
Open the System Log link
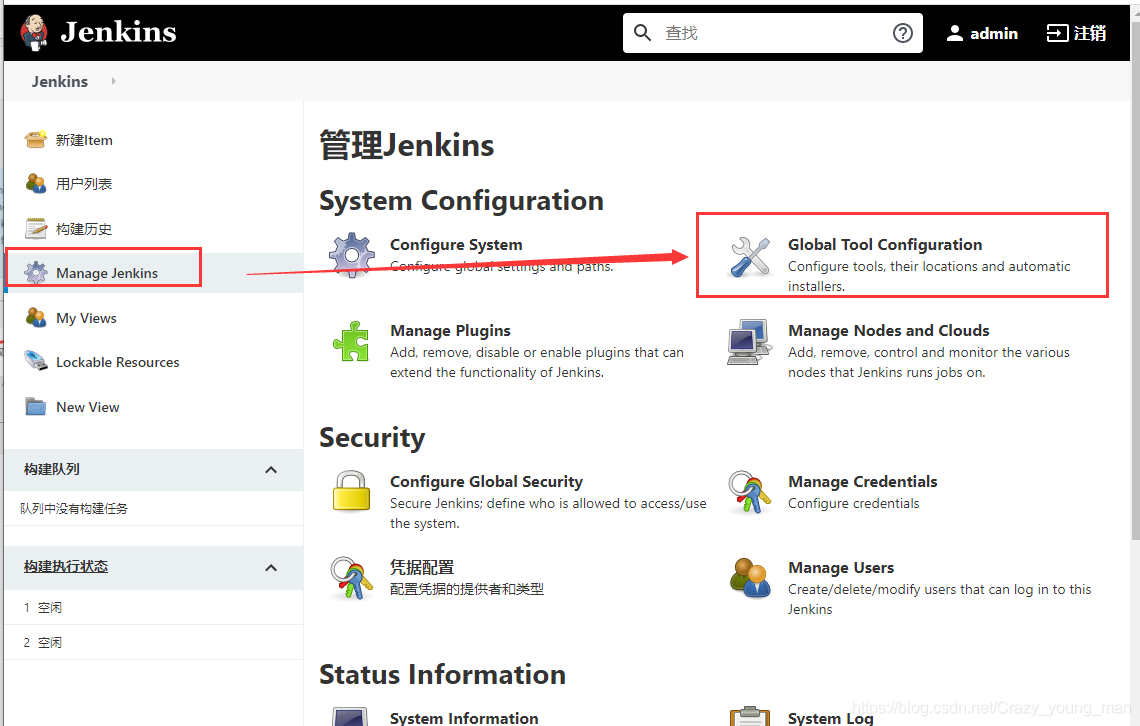point(831,718)
